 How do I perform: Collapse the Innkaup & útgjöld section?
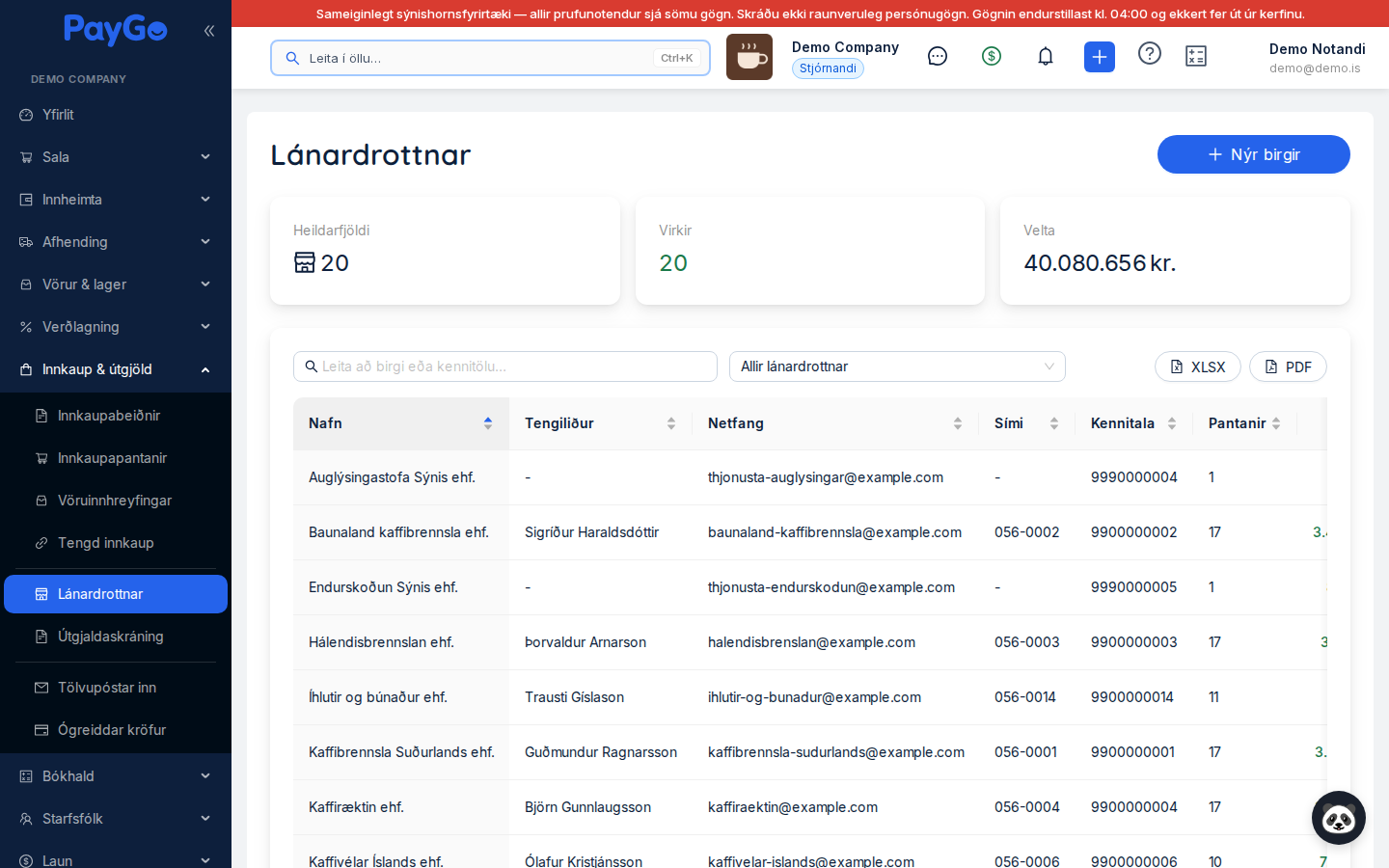click(x=116, y=369)
